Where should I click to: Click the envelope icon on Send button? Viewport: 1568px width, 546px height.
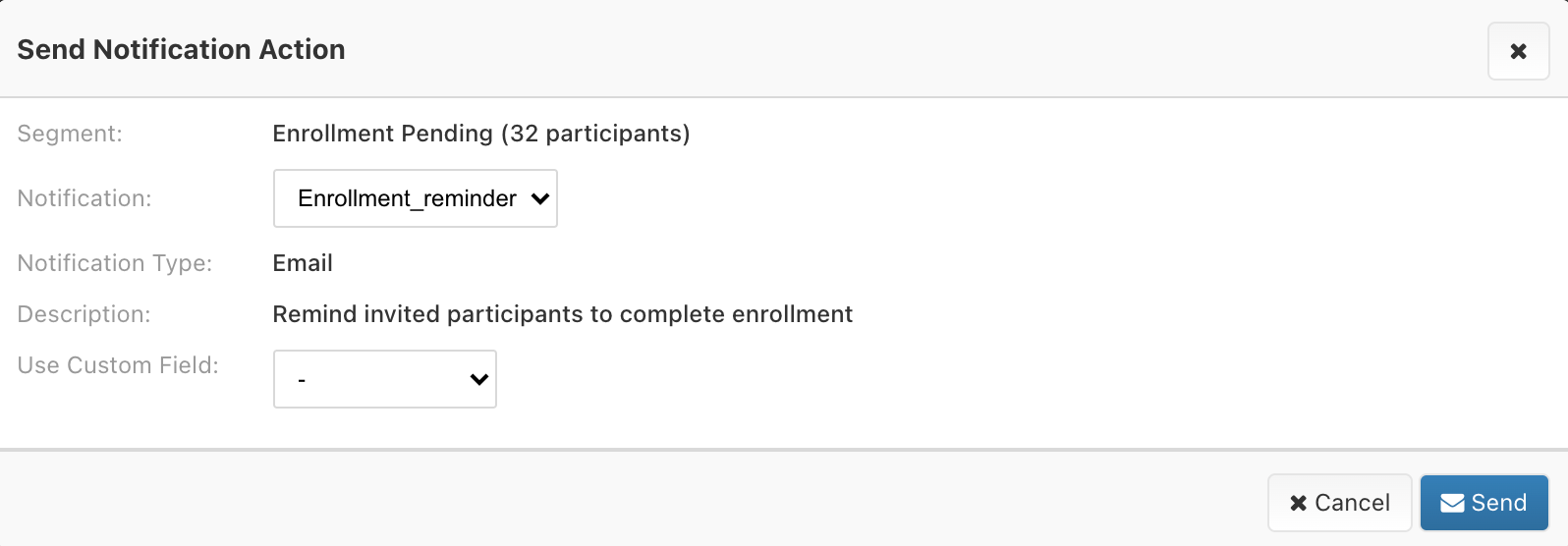(x=1452, y=503)
